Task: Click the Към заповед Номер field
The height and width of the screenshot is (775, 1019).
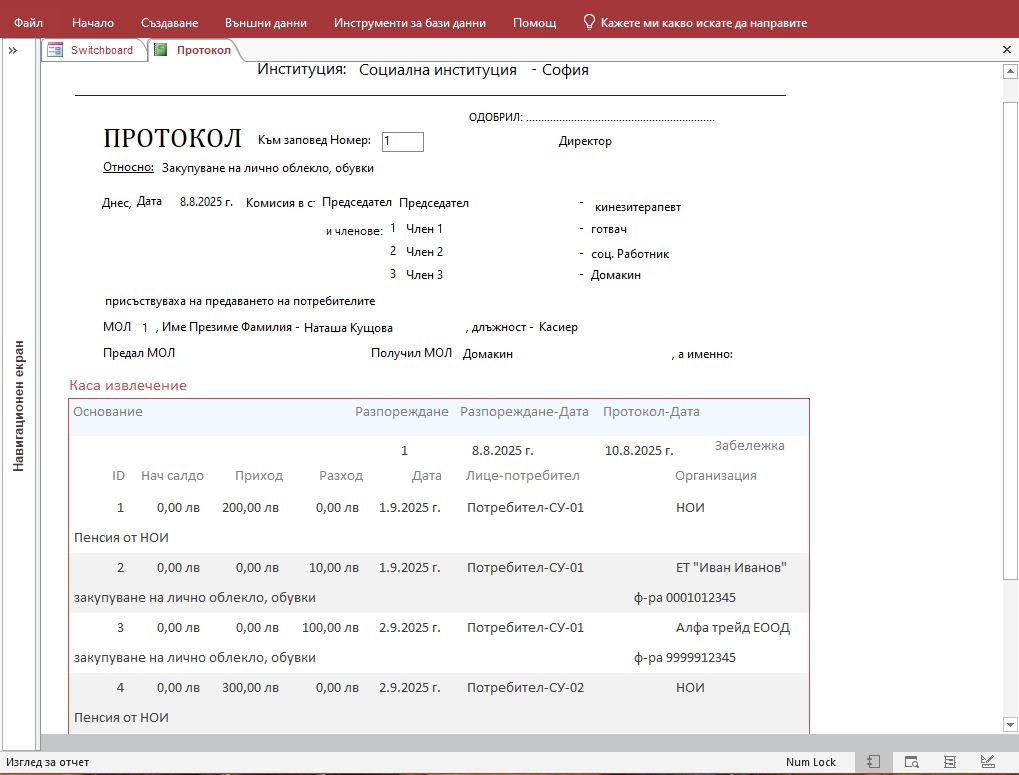Action: point(402,142)
